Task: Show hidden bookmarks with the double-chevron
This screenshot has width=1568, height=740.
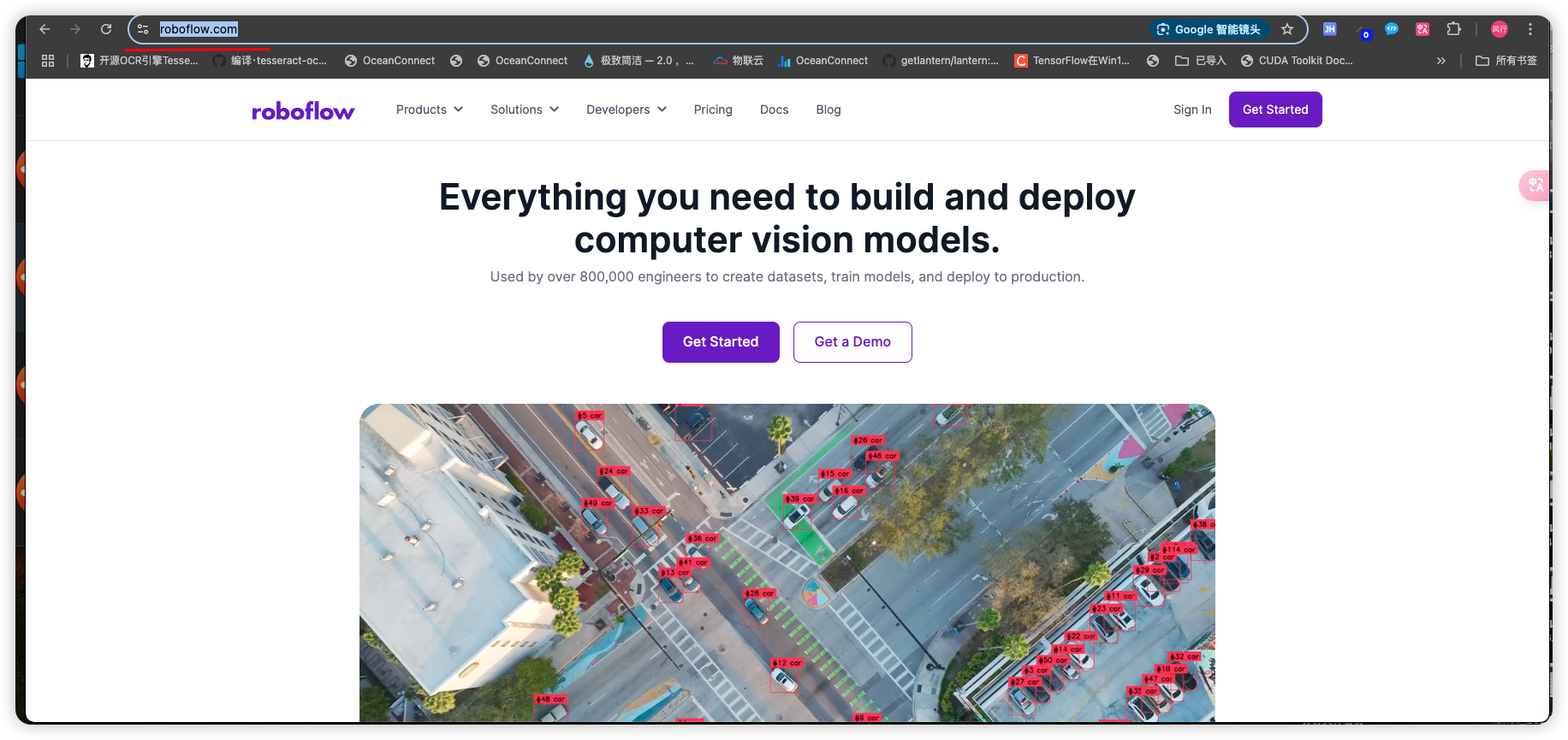Action: point(1441,61)
